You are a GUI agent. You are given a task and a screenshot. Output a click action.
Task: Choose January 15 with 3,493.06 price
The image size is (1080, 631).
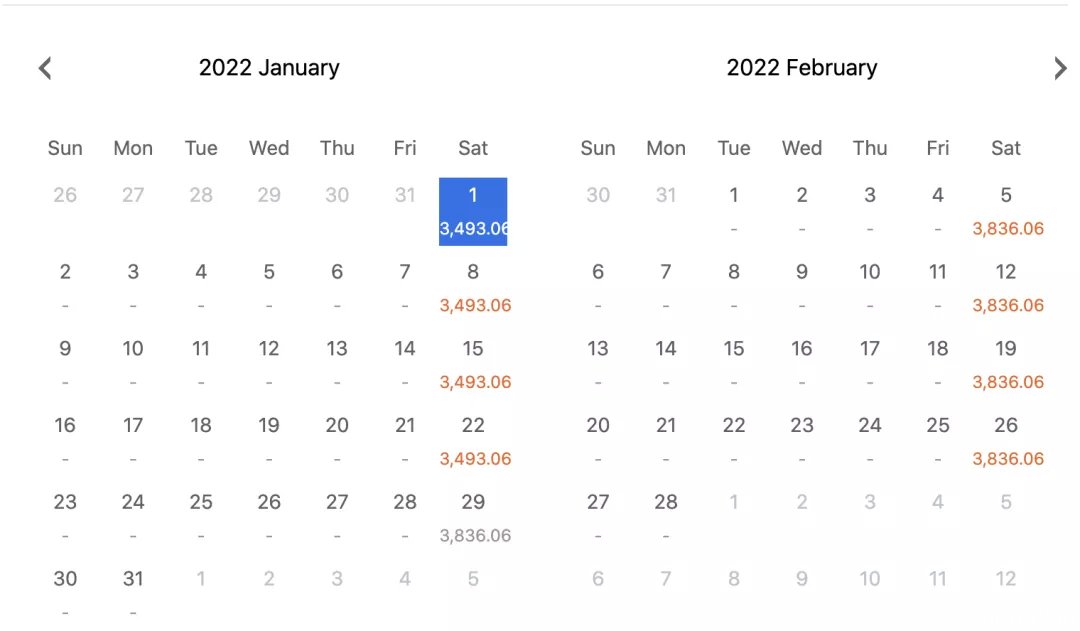point(473,364)
